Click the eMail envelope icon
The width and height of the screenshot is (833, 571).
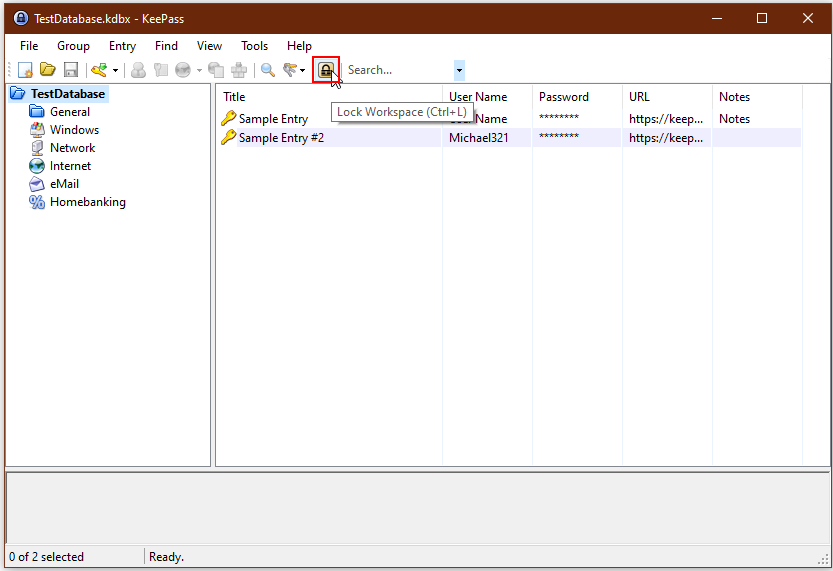click(x=37, y=184)
